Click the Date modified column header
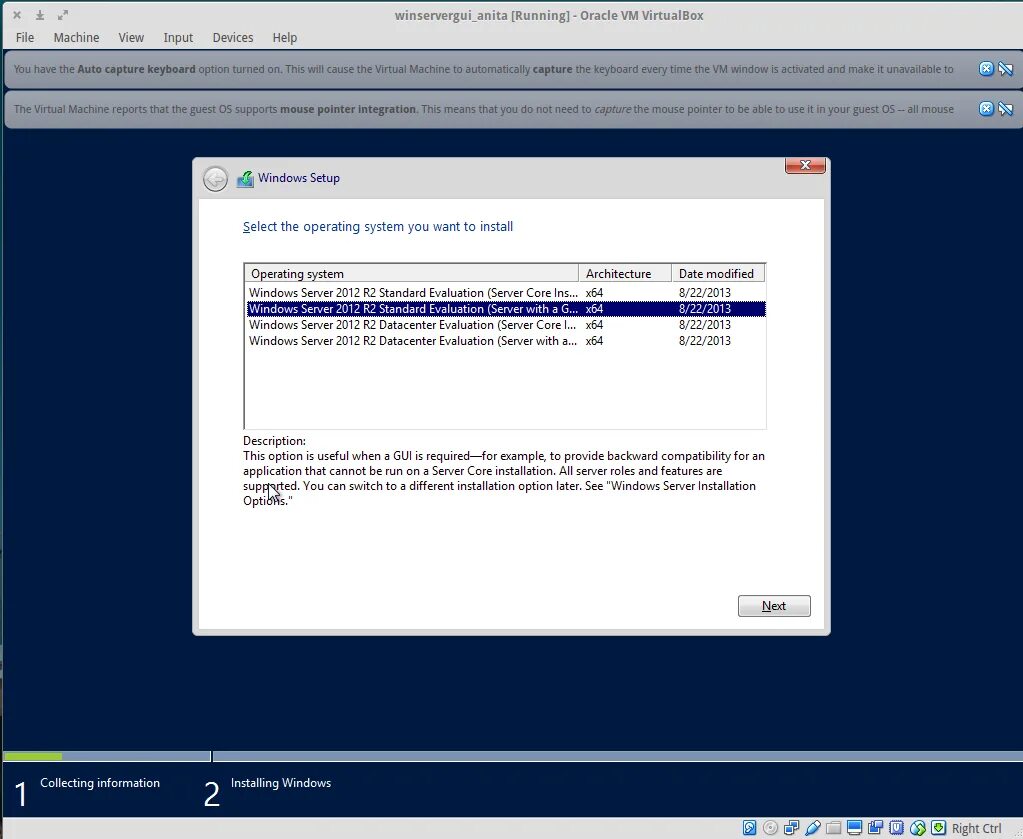 718,273
